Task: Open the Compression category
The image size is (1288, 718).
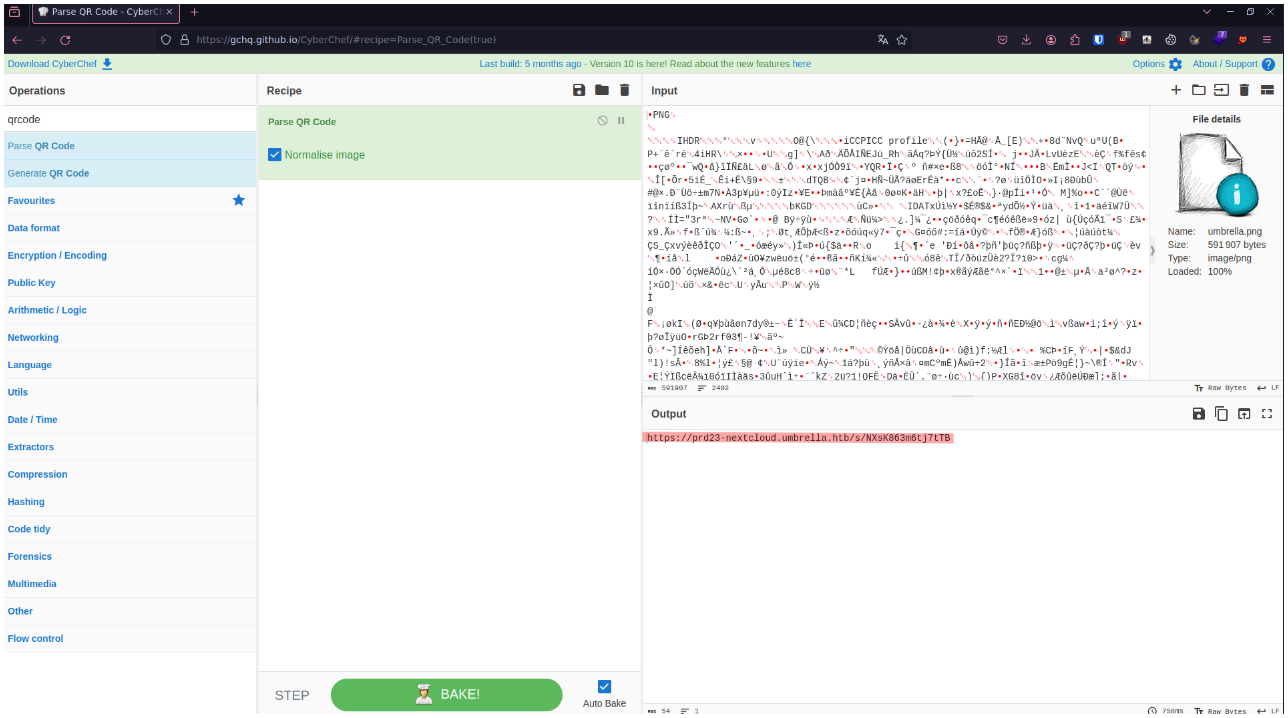Action: (x=129, y=475)
